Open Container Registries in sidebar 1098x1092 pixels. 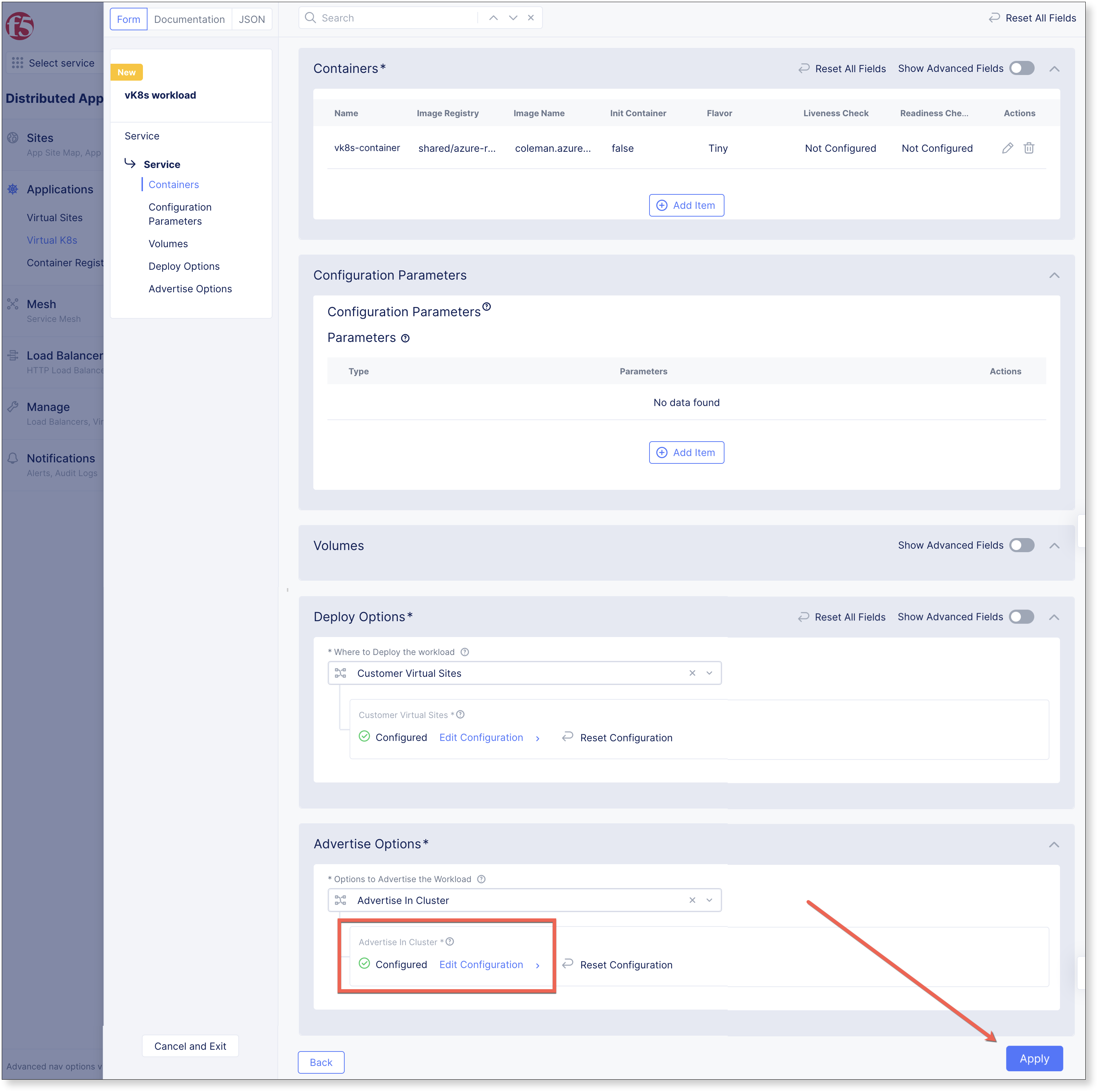click(65, 263)
